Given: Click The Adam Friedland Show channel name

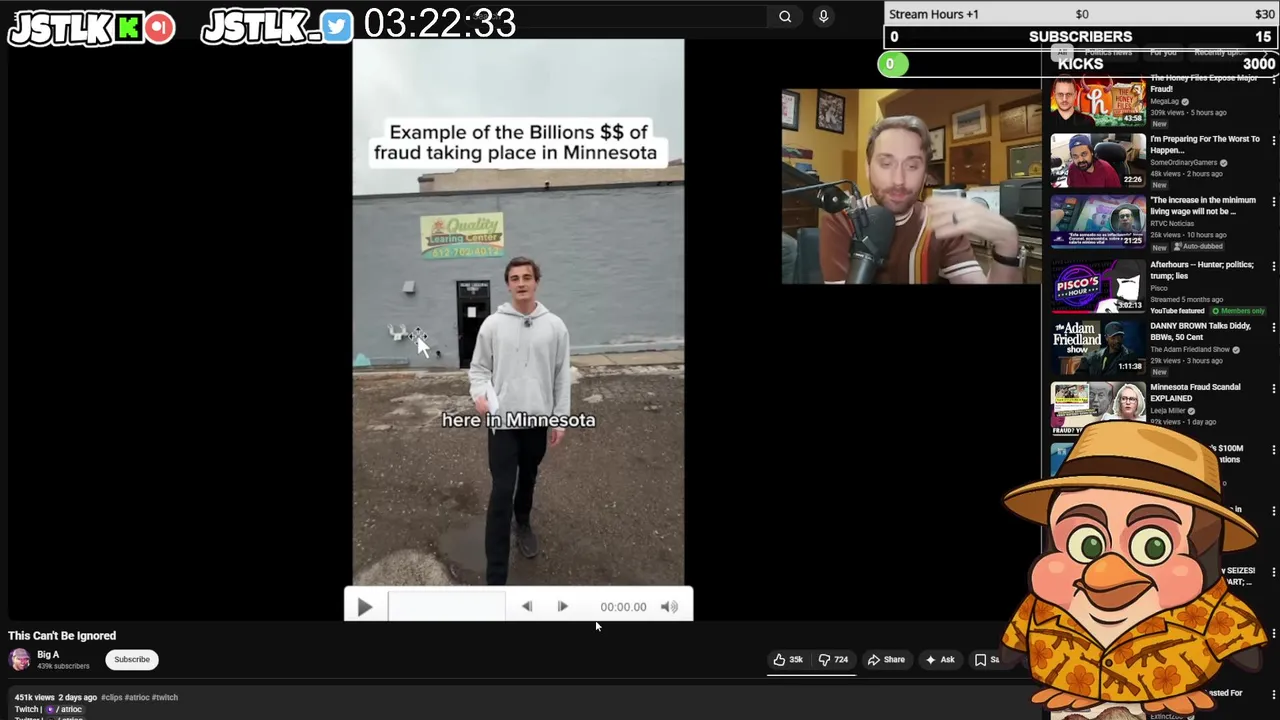Looking at the screenshot, I should [x=1190, y=349].
